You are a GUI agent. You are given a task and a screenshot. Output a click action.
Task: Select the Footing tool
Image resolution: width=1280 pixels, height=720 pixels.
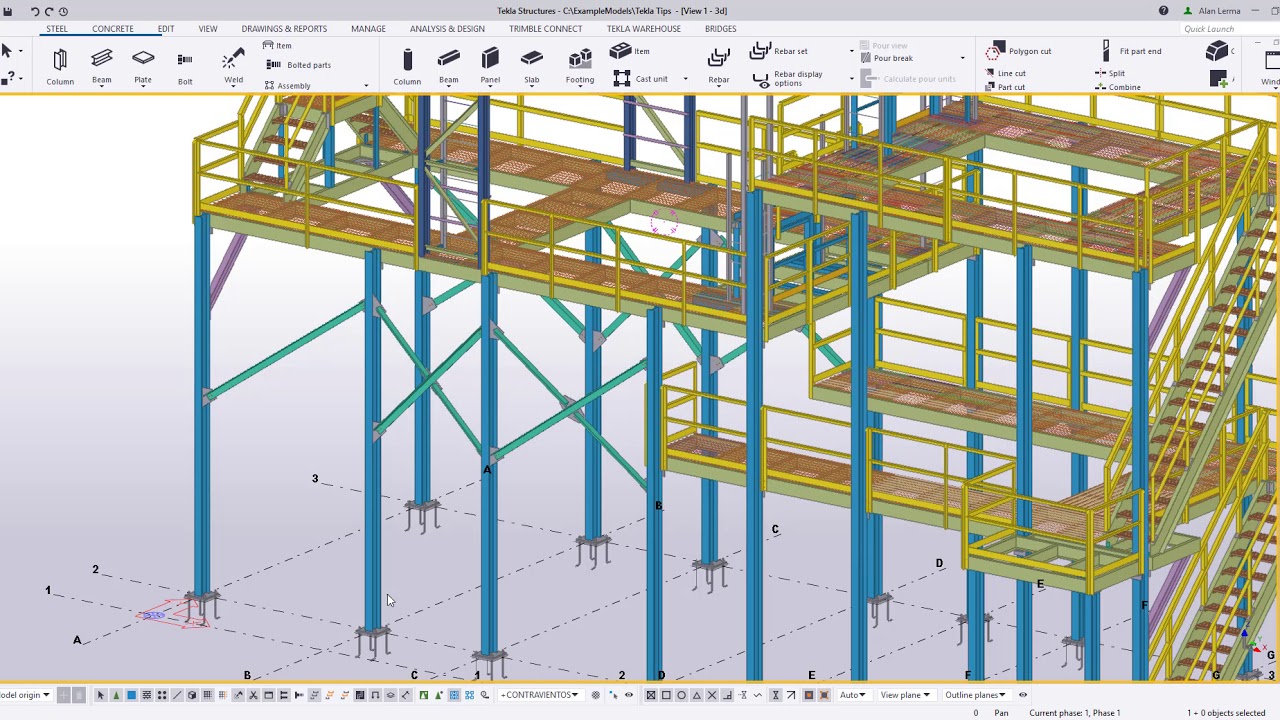coord(580,67)
